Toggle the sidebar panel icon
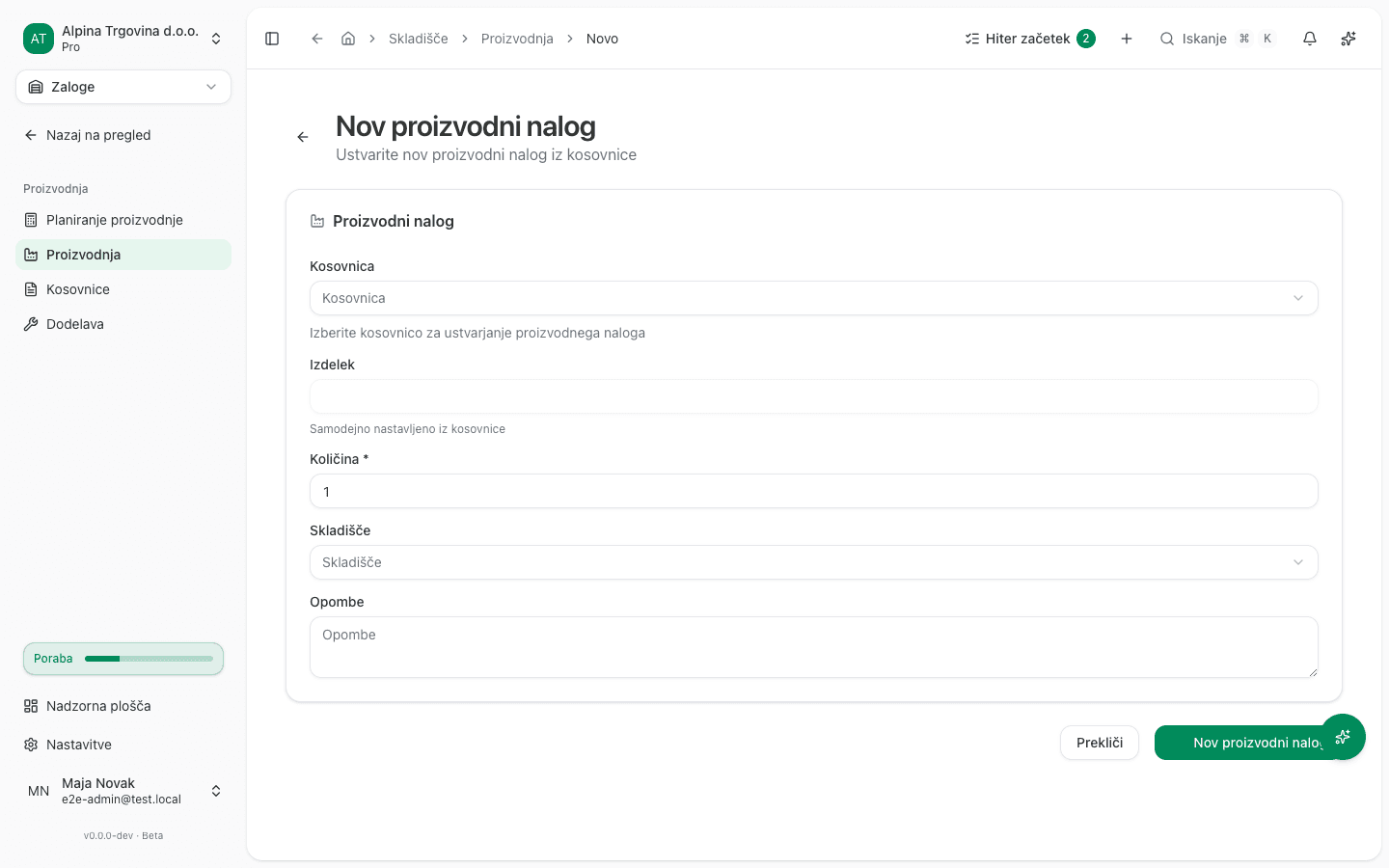The height and width of the screenshot is (868, 1389). tap(272, 39)
